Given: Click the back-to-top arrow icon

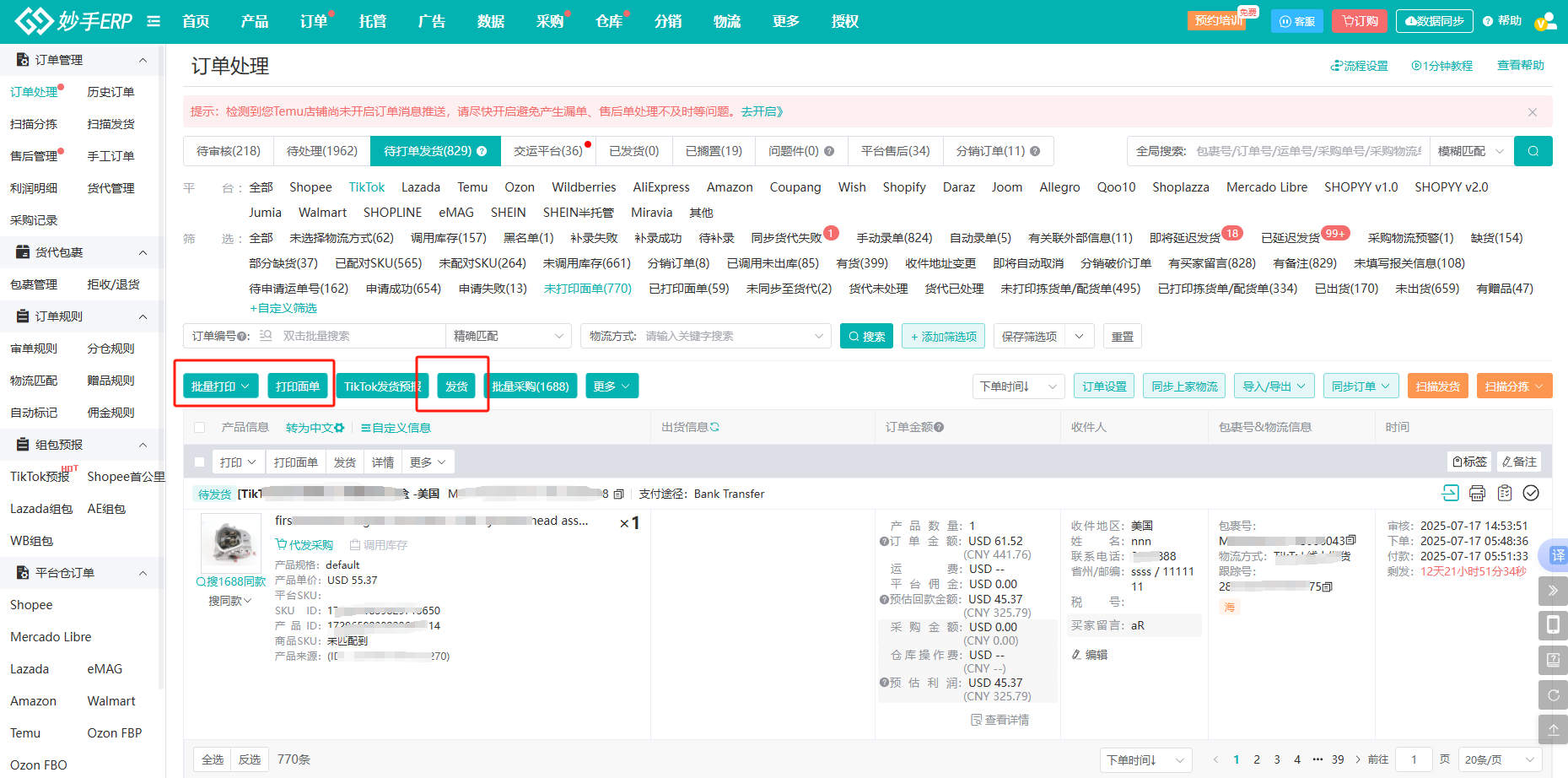Looking at the screenshot, I should 1553,730.
